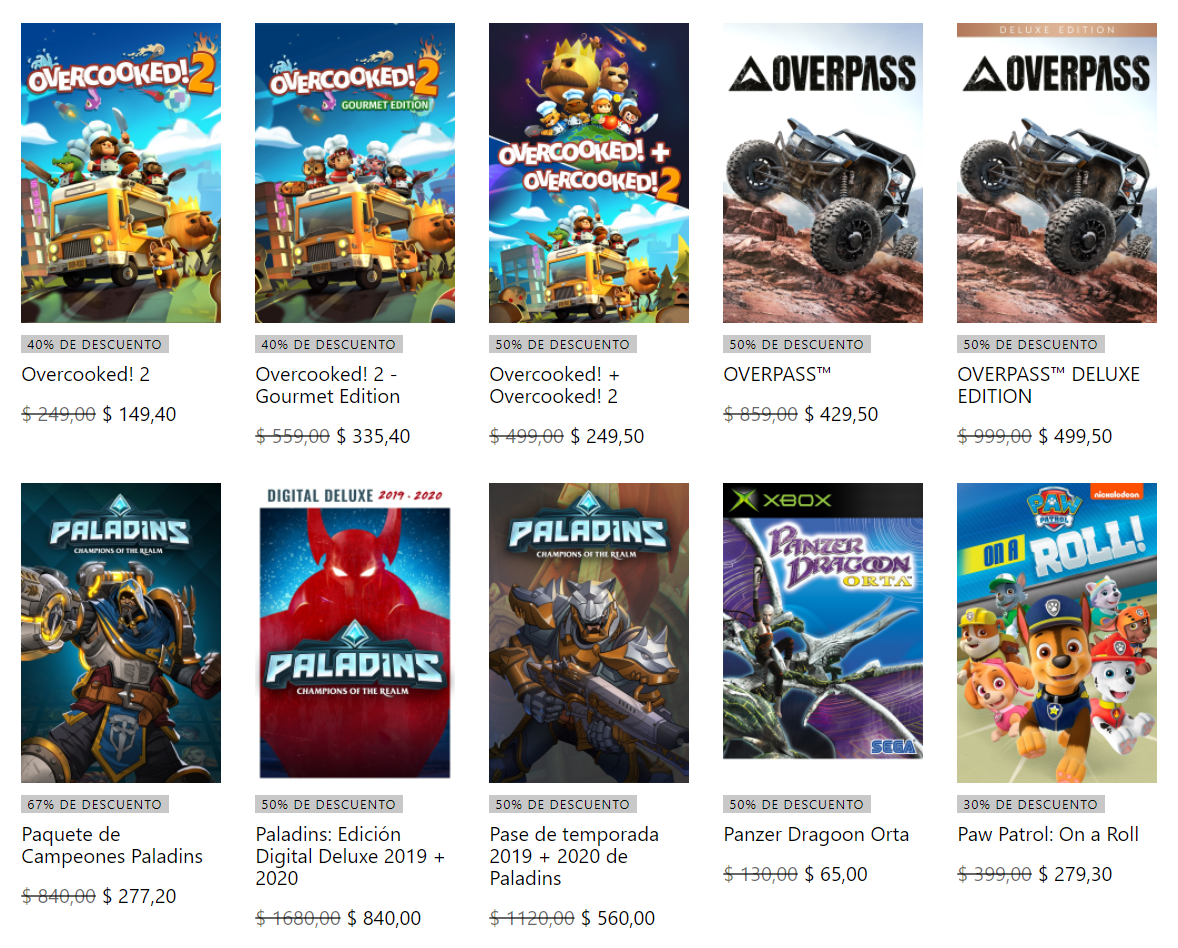Select the Overcooked! + Overcooked! 2 bundle artwork
1178x948 pixels.
coord(589,173)
